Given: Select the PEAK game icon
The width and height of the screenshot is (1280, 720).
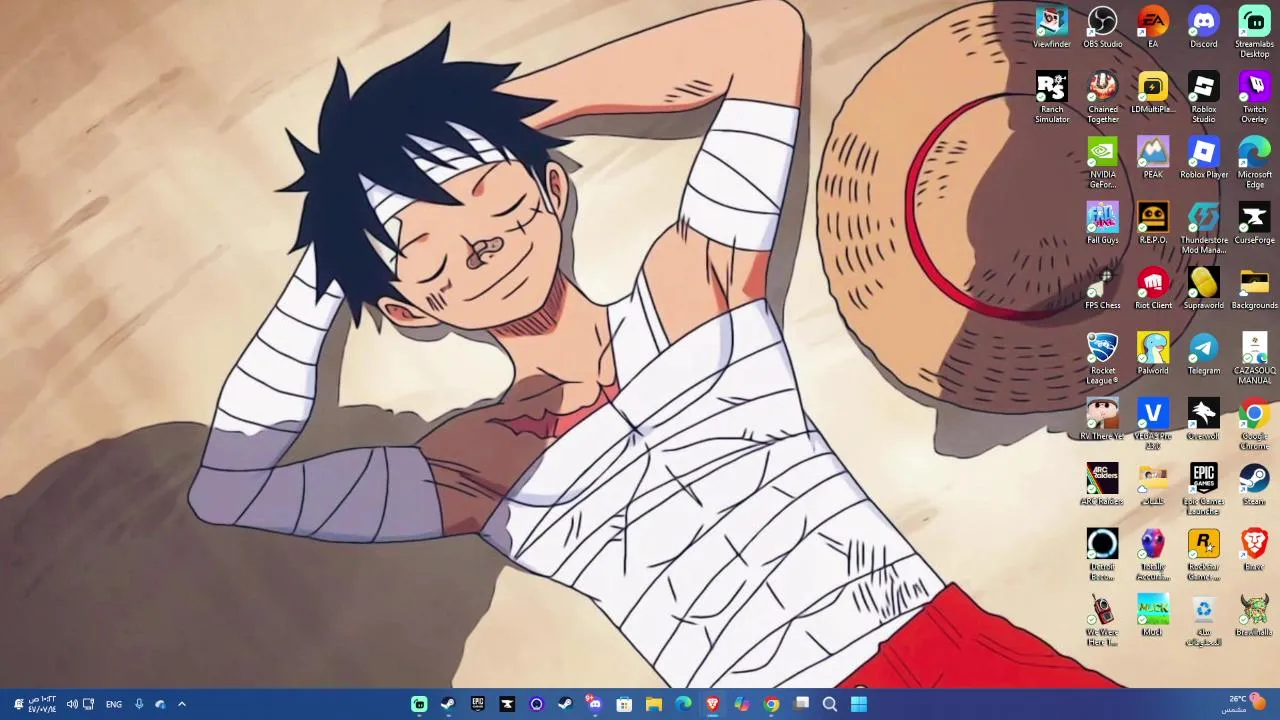Looking at the screenshot, I should (x=1153, y=158).
